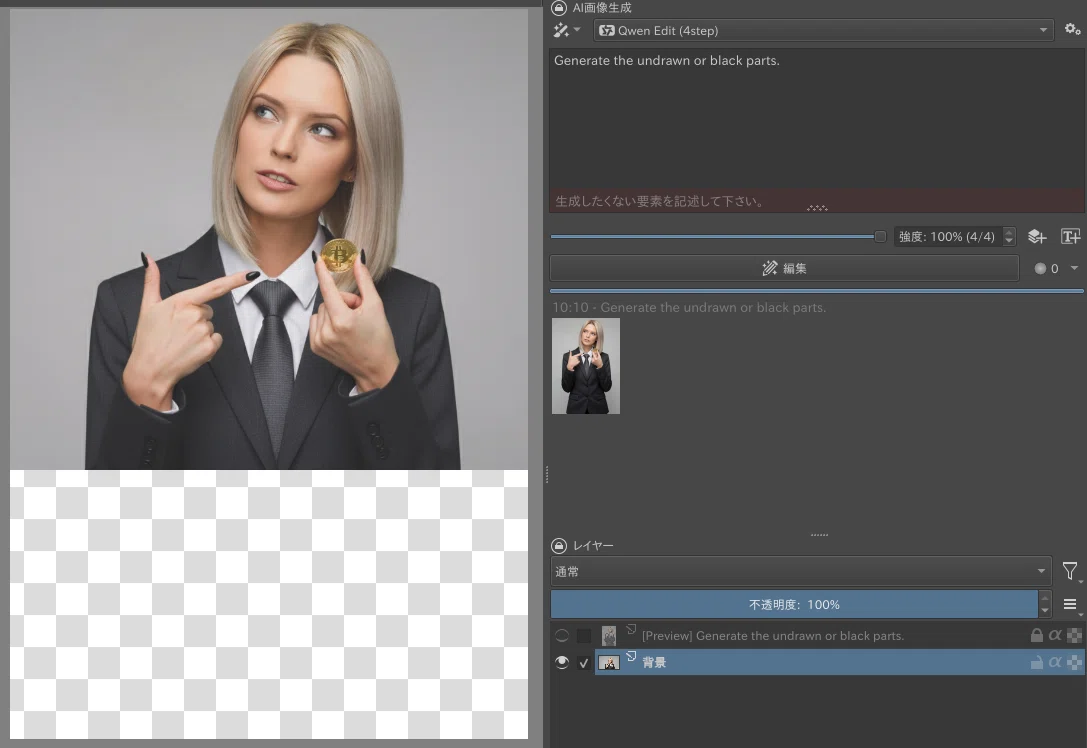Hide the 背景 layer using its eye icon
This screenshot has height=748, width=1087.
point(562,662)
